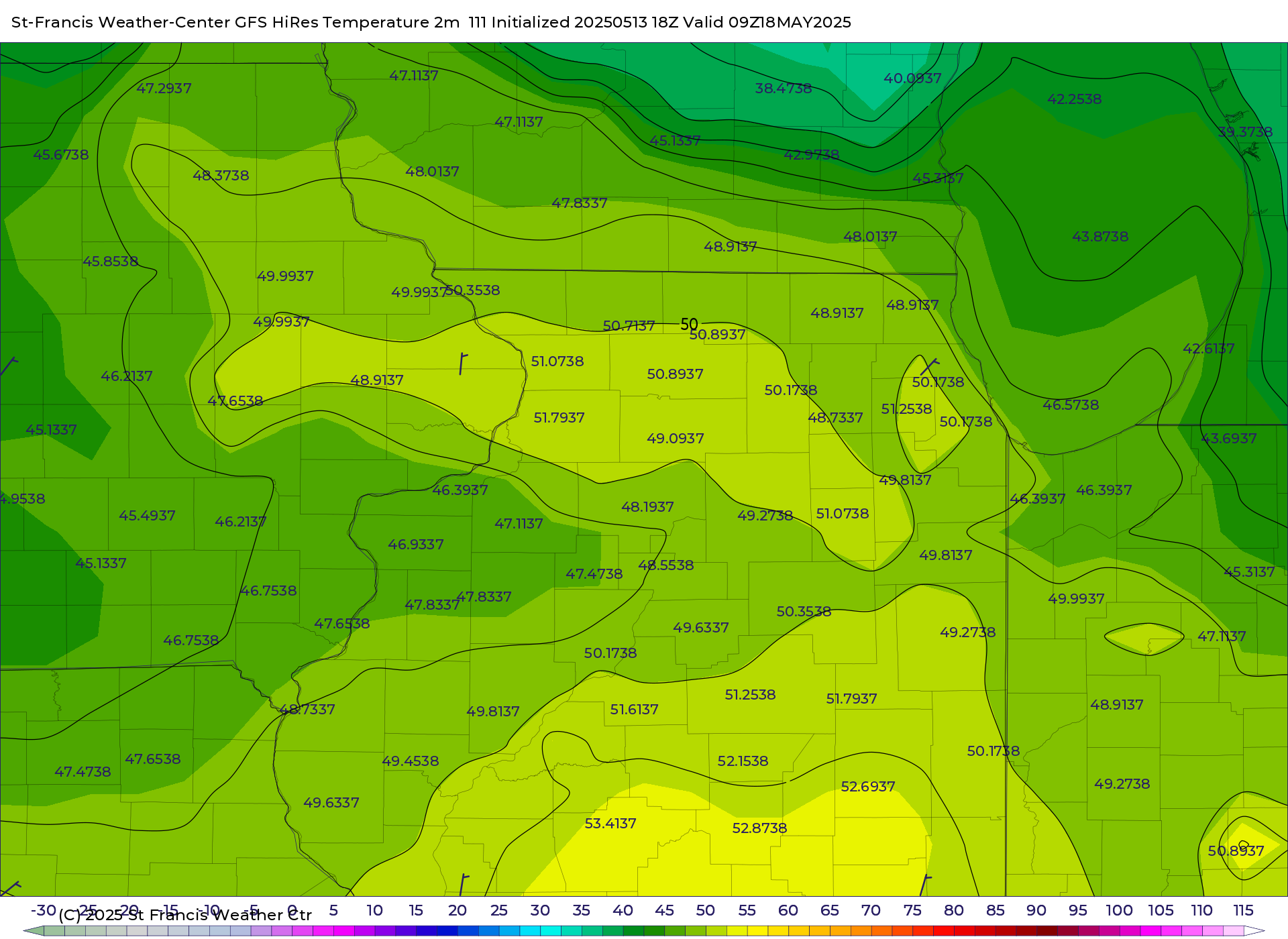The width and height of the screenshot is (1288, 939).
Task: Click the 47.6538 label above 47.4738 reading
Action: point(153,759)
